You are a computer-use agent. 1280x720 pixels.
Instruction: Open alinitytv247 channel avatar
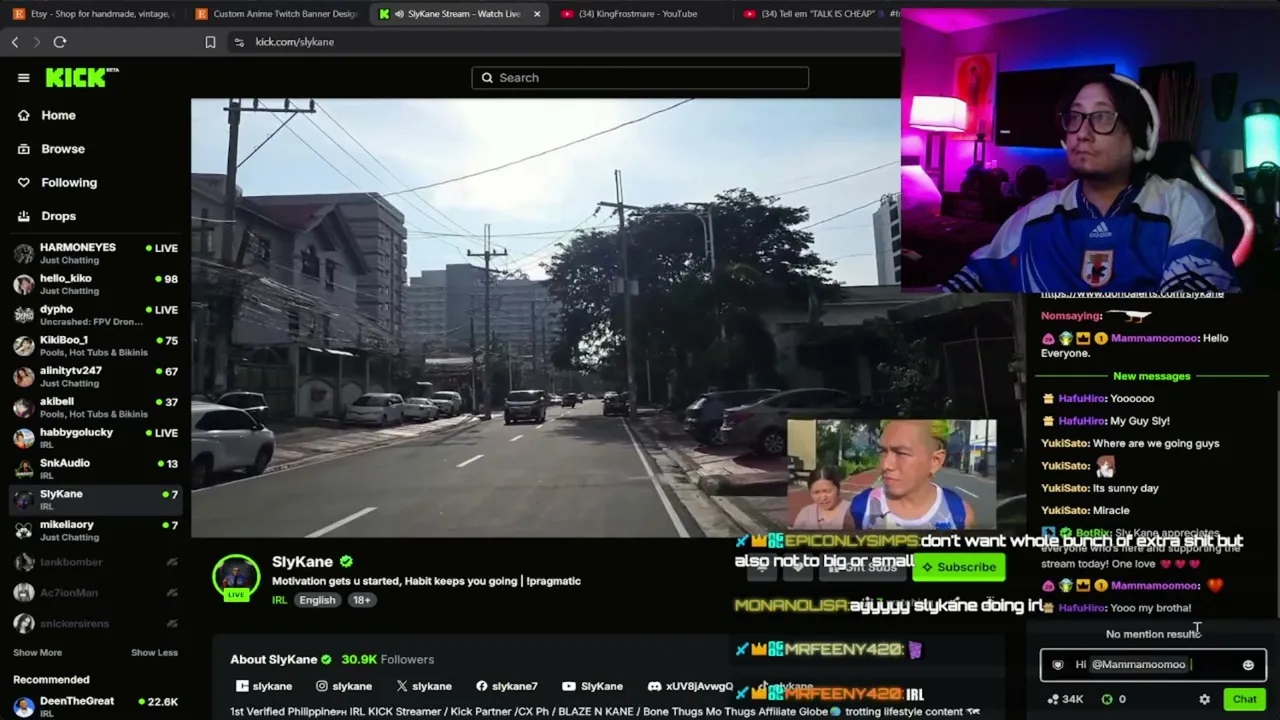[23, 376]
